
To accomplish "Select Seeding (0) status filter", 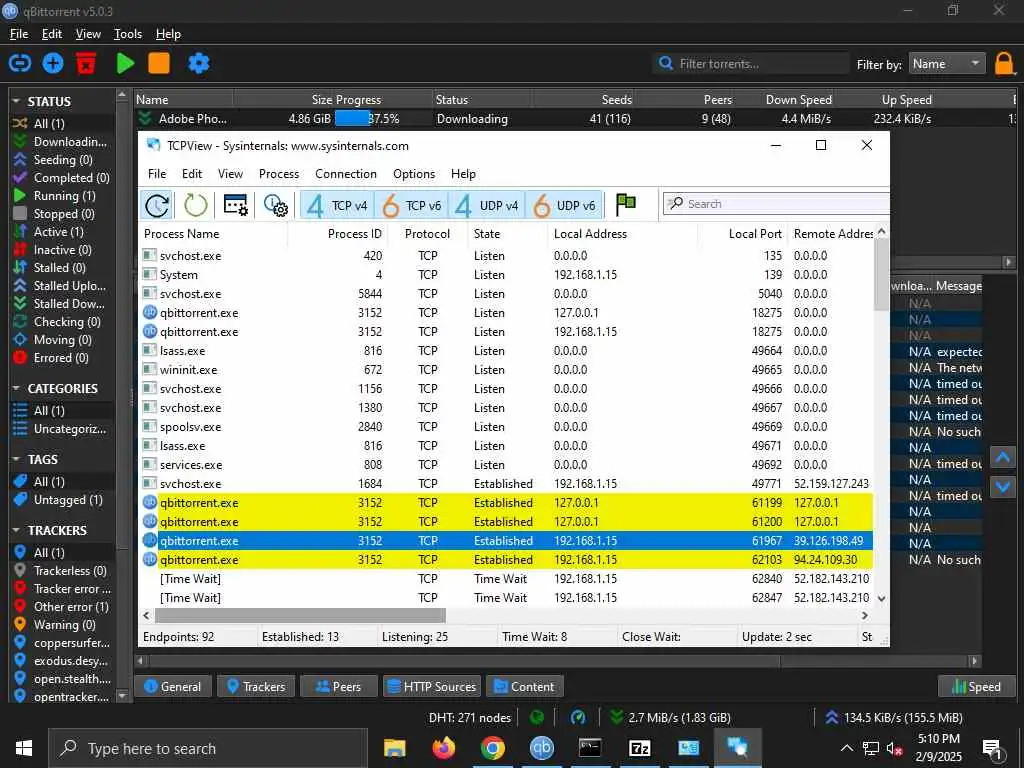I will pos(63,159).
